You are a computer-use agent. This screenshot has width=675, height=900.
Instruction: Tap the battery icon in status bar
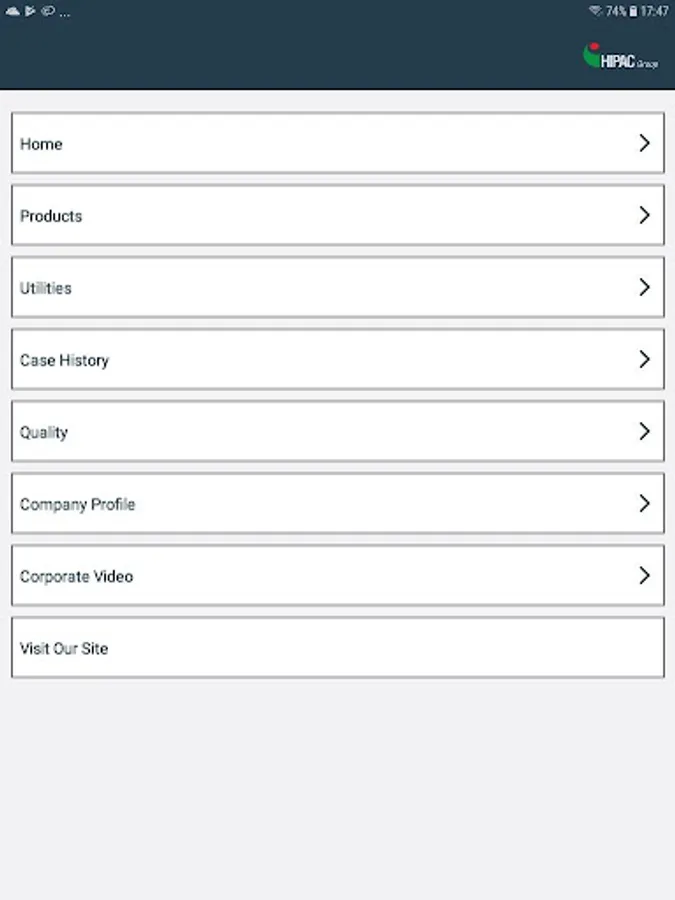tap(633, 11)
